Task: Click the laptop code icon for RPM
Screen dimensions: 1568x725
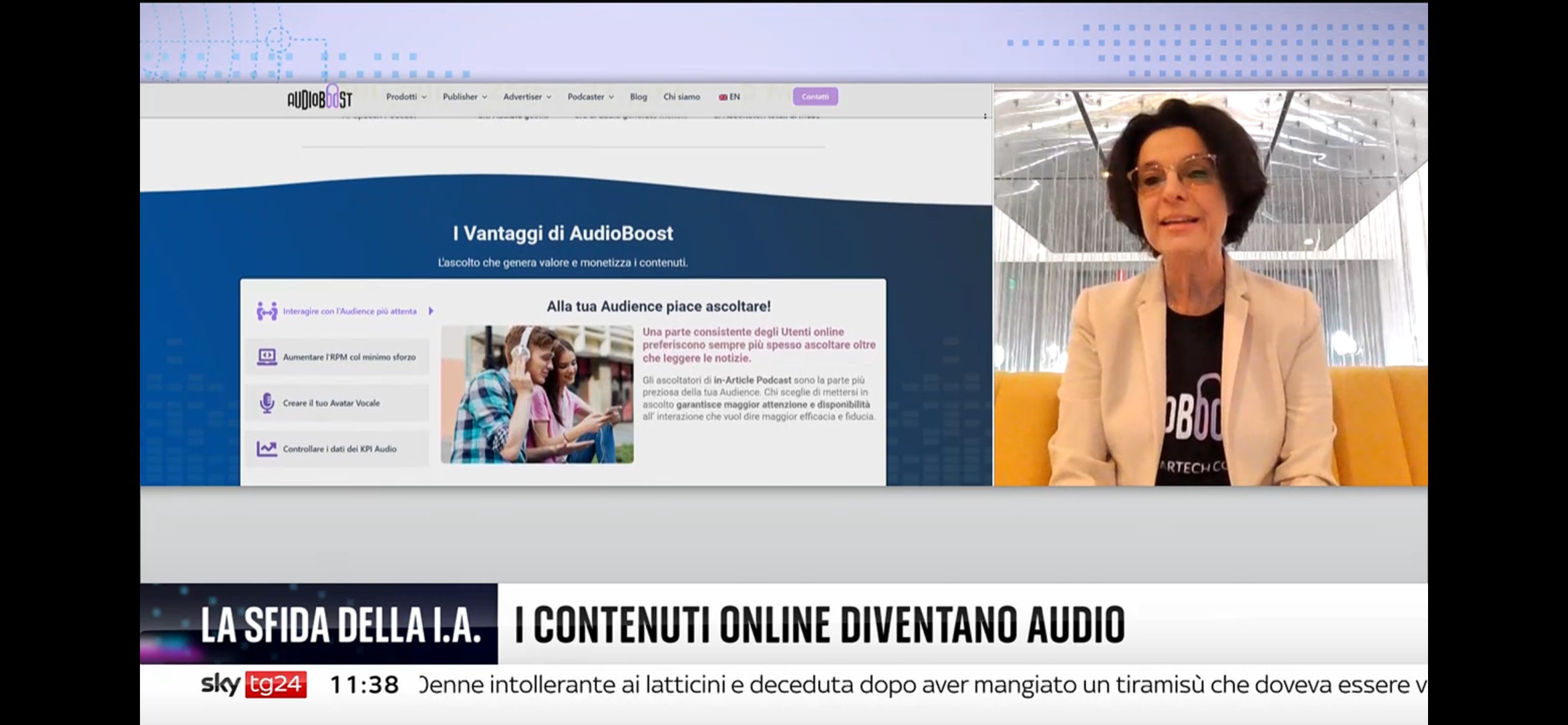Action: click(x=267, y=357)
